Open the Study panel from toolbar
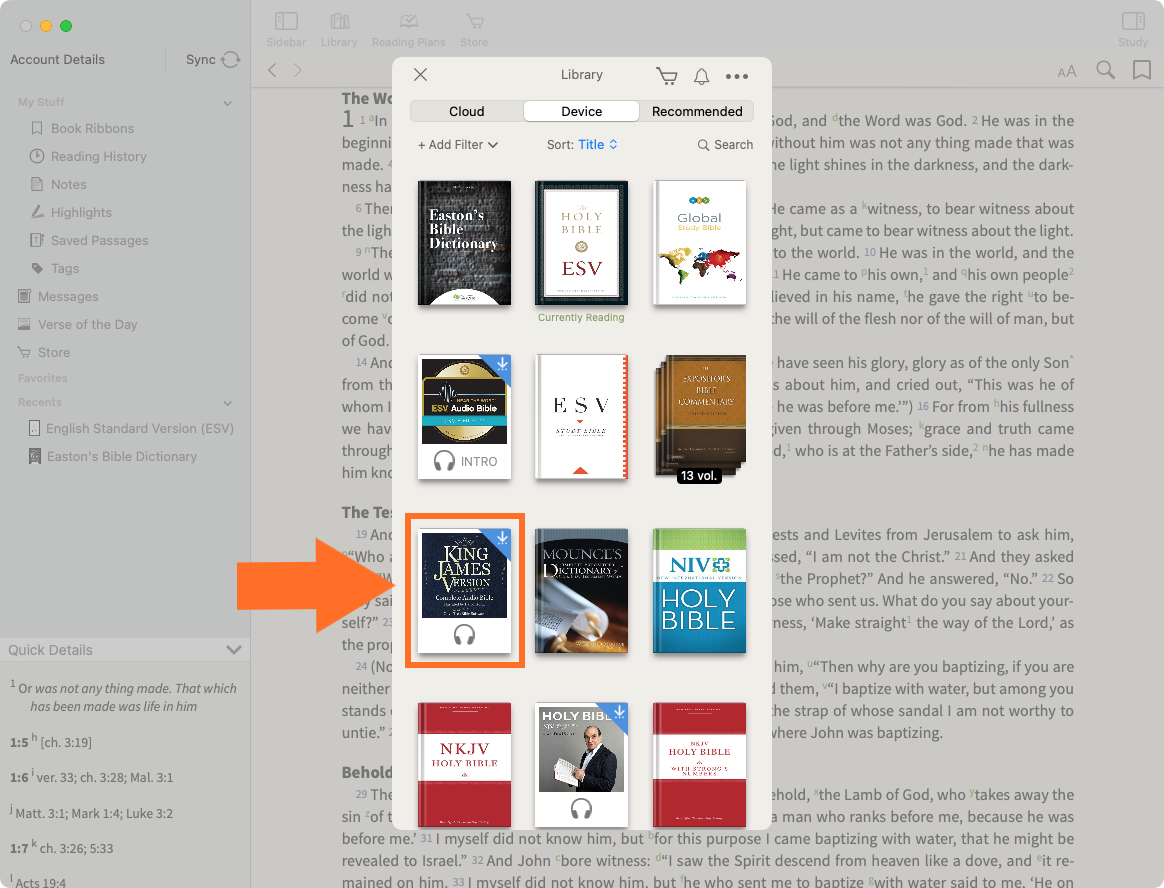1164x888 pixels. (1132, 28)
